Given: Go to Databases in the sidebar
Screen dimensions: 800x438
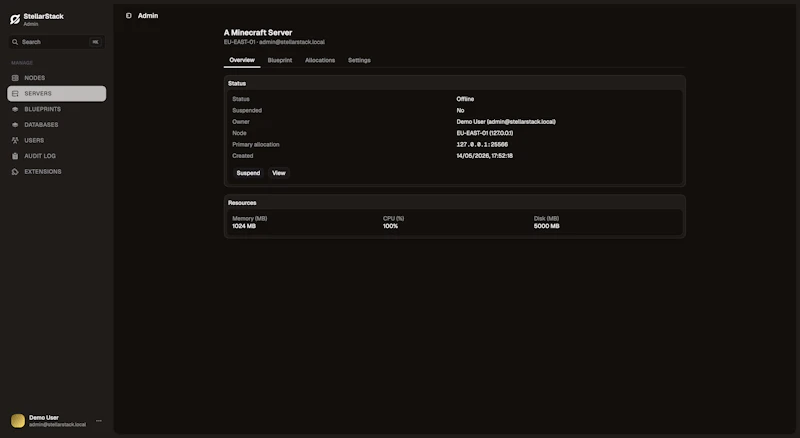Looking at the screenshot, I should 41,125.
